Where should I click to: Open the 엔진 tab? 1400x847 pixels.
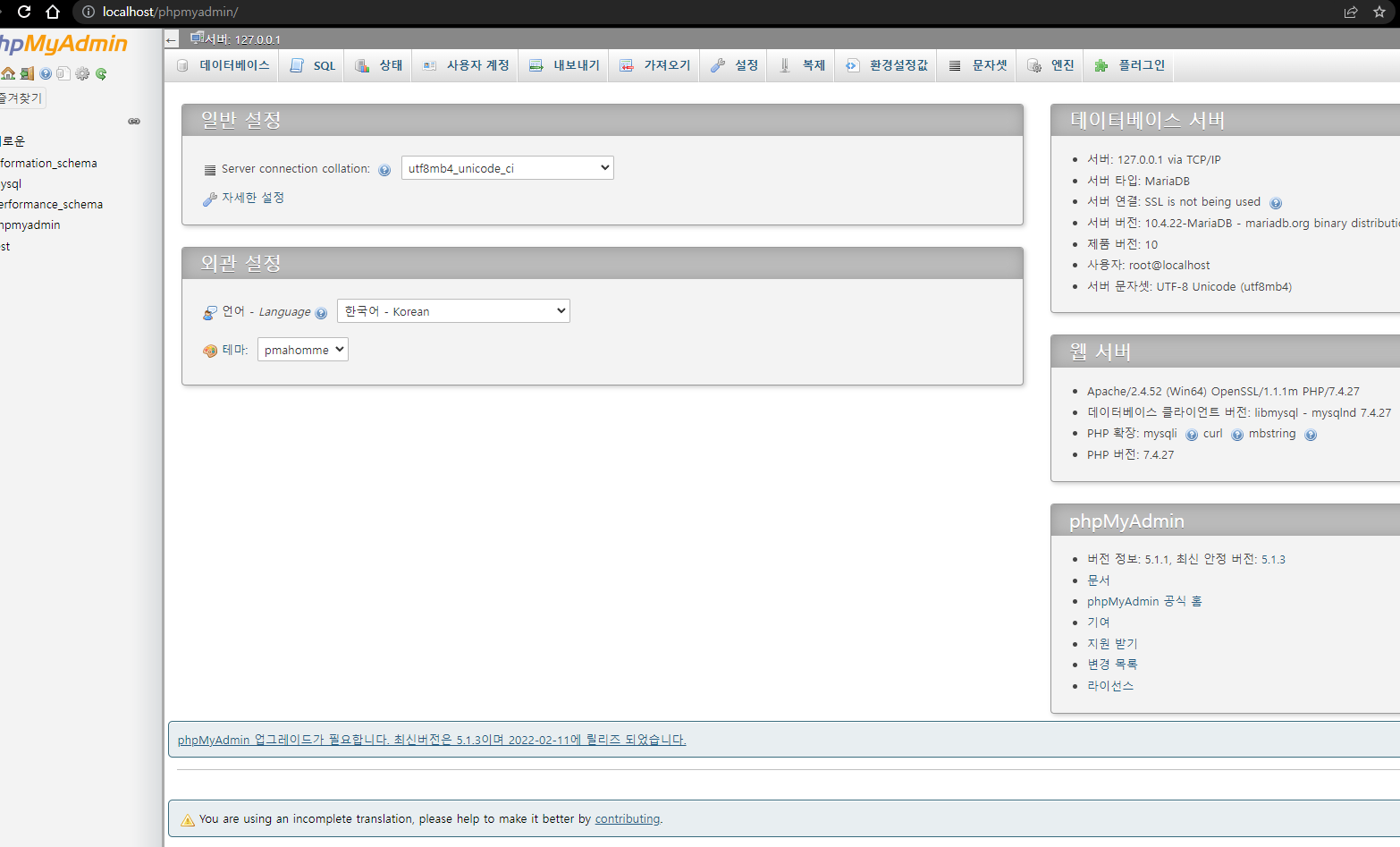(1050, 65)
